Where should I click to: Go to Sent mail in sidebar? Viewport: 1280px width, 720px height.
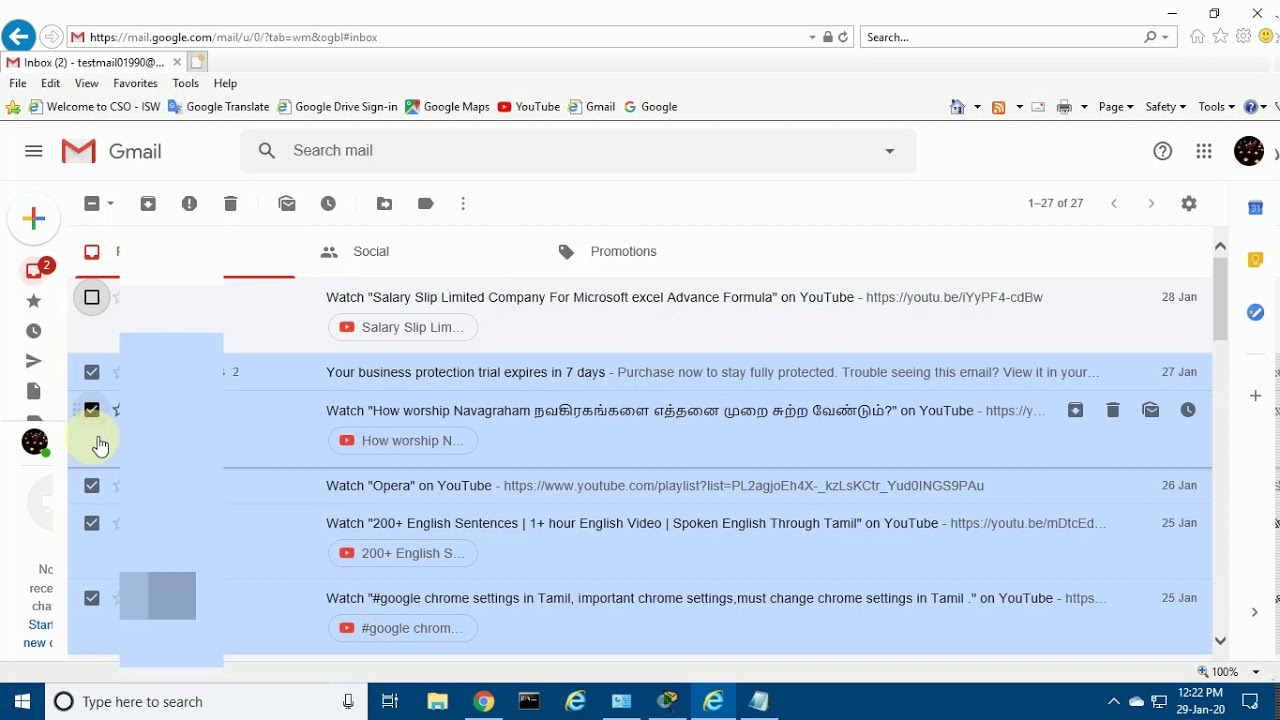pos(34,361)
